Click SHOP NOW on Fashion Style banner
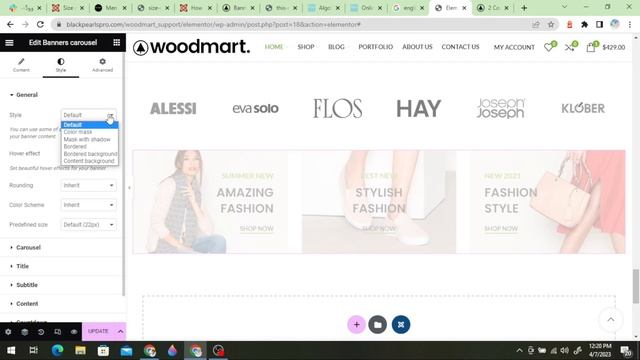Image resolution: width=640 pixels, height=360 pixels. (501, 229)
